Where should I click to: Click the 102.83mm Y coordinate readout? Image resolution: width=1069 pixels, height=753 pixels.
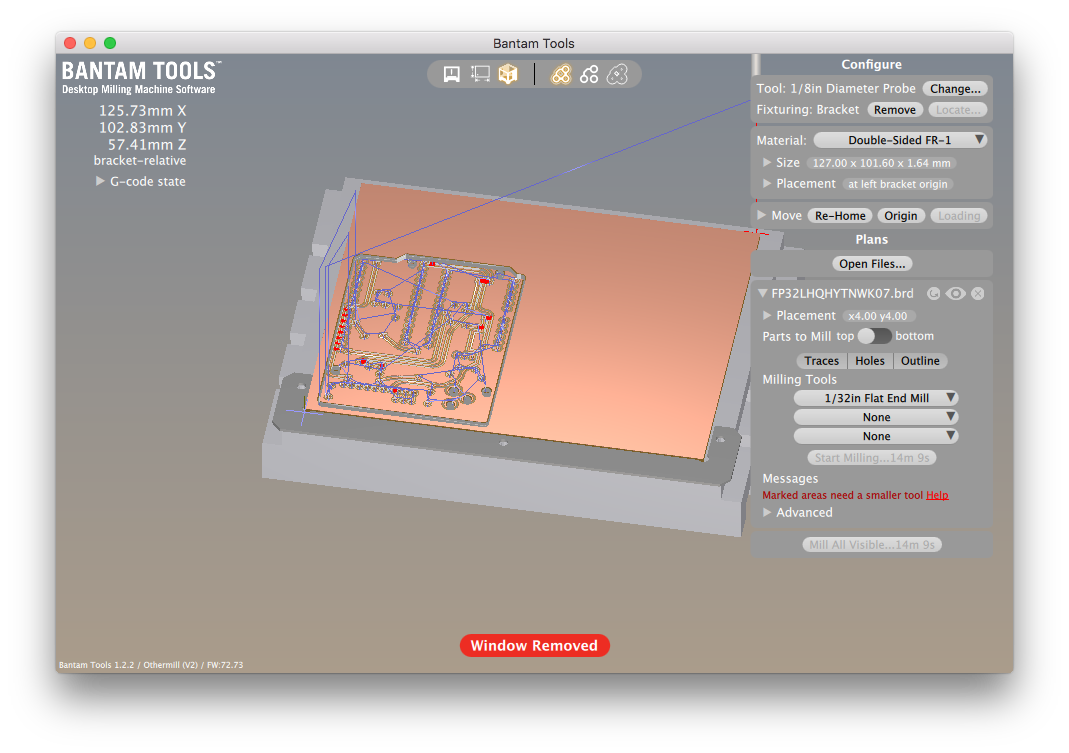pos(142,128)
